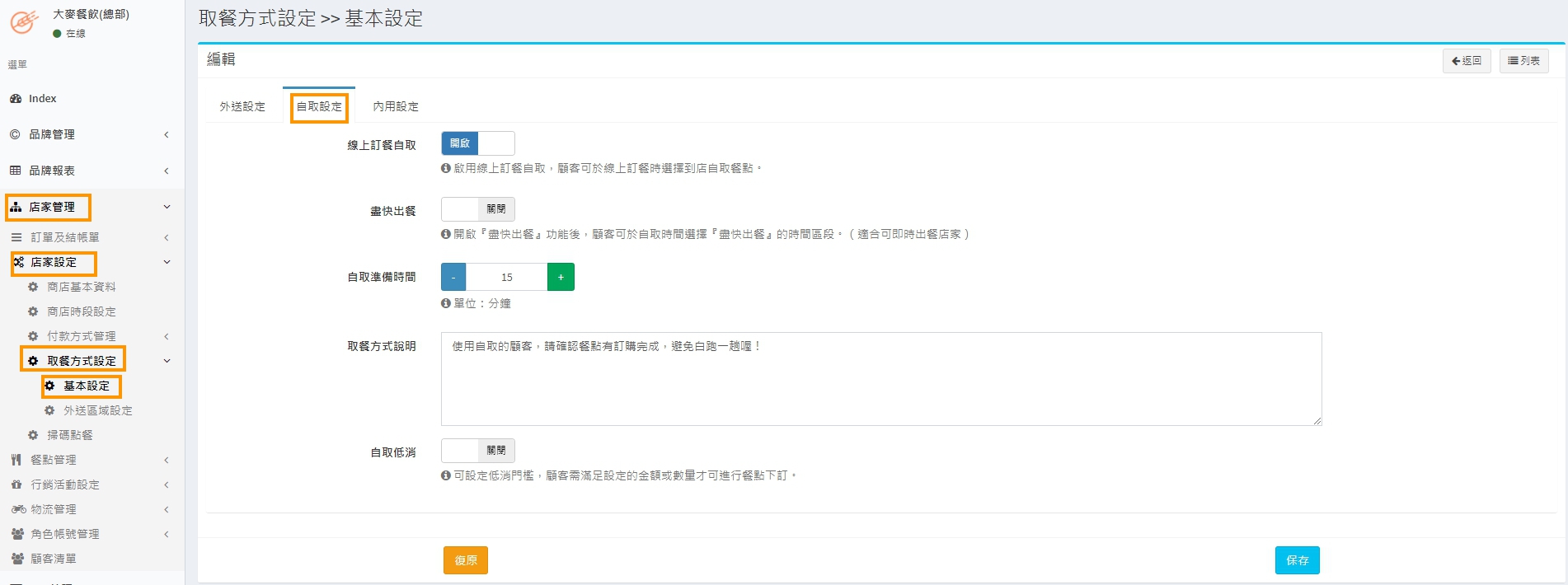Switch to the 外送設定 tab
The image size is (1568, 585).
(x=242, y=106)
